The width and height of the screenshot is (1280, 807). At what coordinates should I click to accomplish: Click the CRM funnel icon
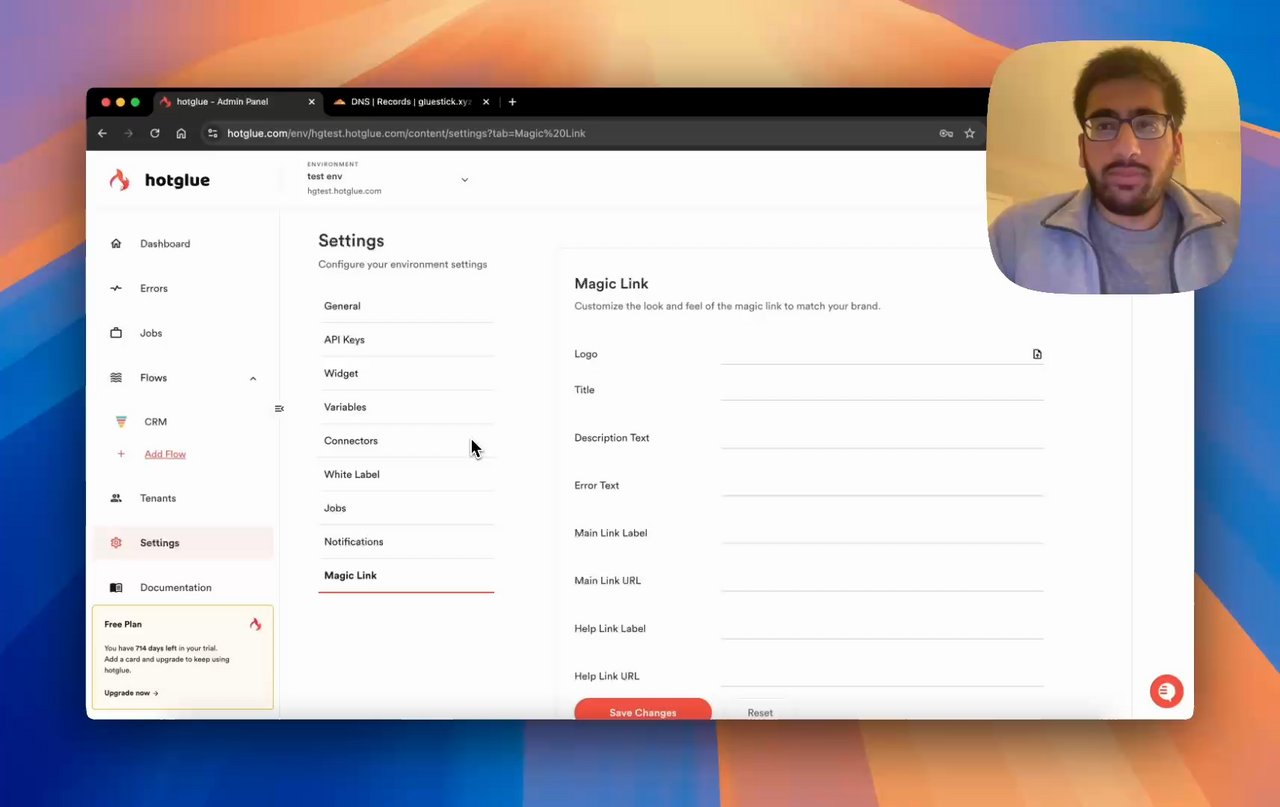pyautogui.click(x=121, y=422)
